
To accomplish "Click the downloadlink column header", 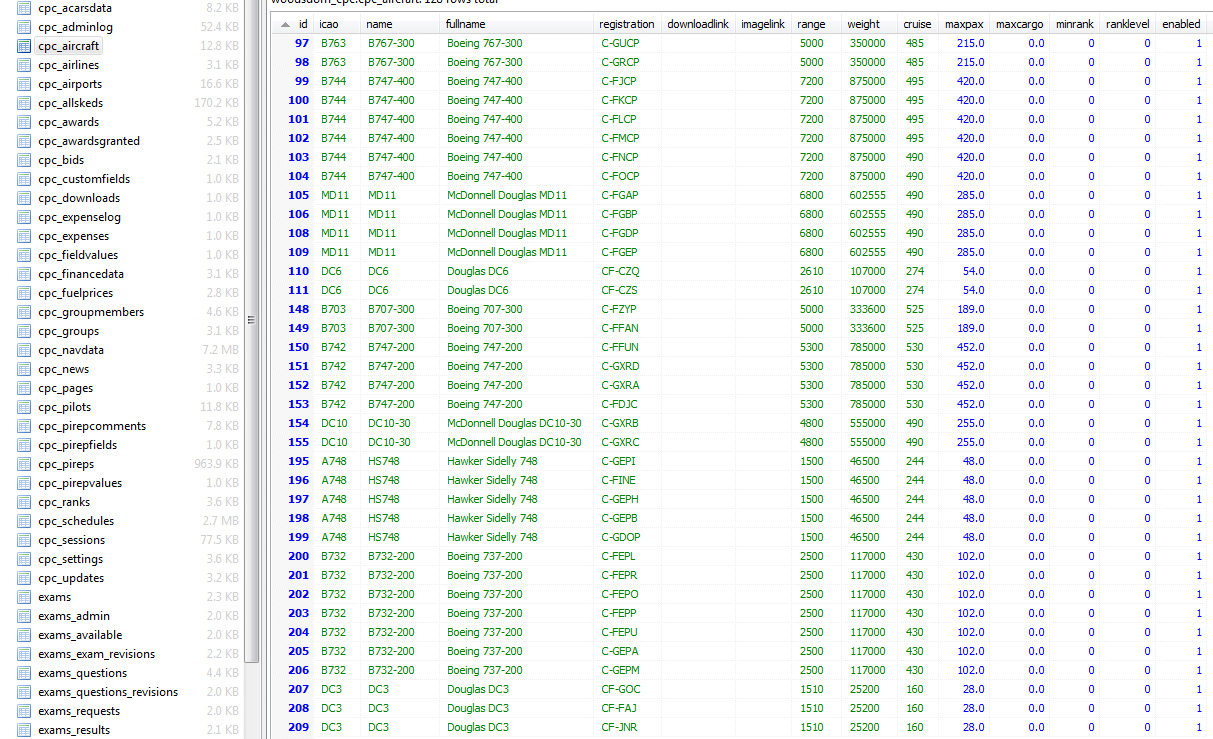I will click(x=698, y=24).
